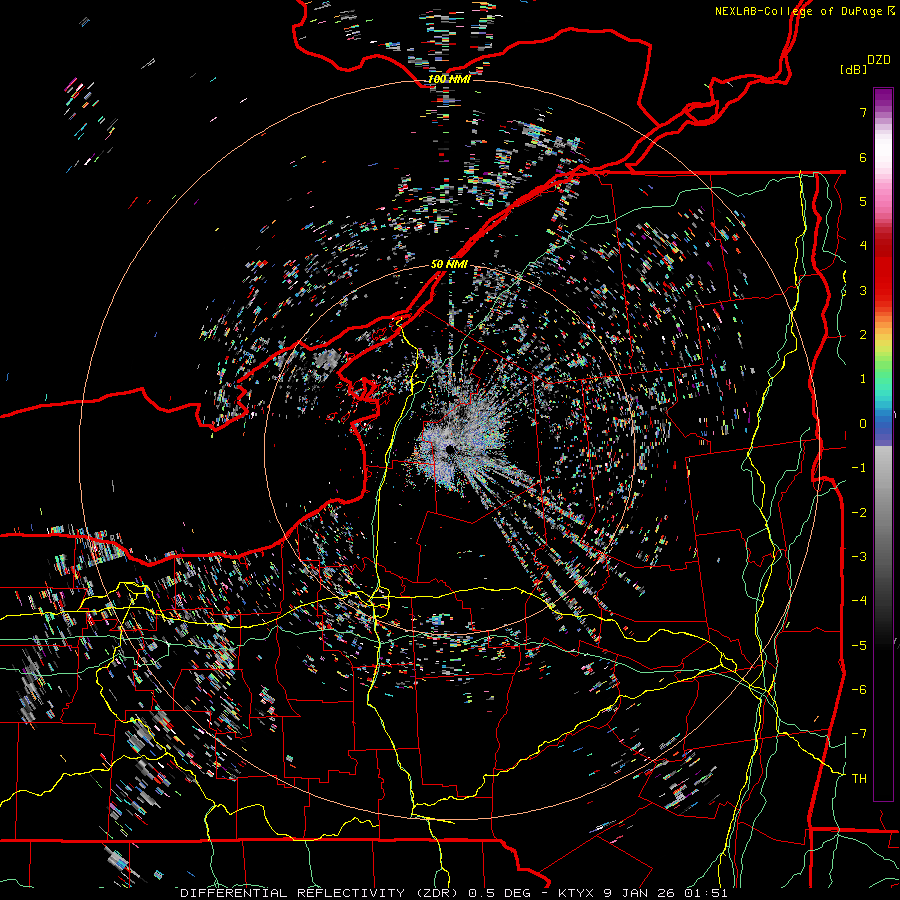Click the NEXLAB-College of DuPage title text
This screenshot has height=900, width=900.
click(800, 11)
